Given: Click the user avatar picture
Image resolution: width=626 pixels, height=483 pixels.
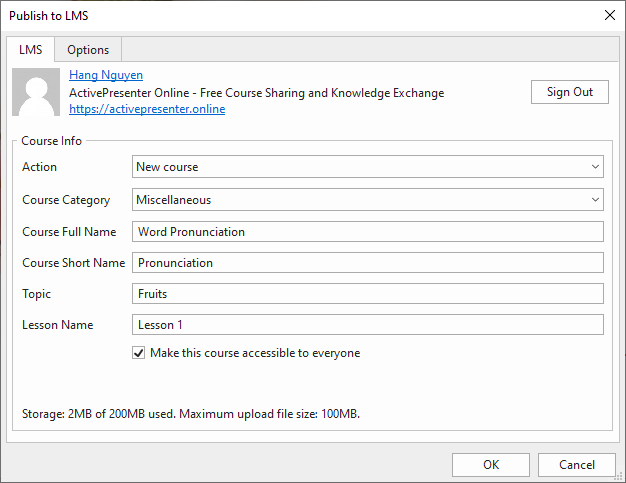Looking at the screenshot, I should click(36, 92).
